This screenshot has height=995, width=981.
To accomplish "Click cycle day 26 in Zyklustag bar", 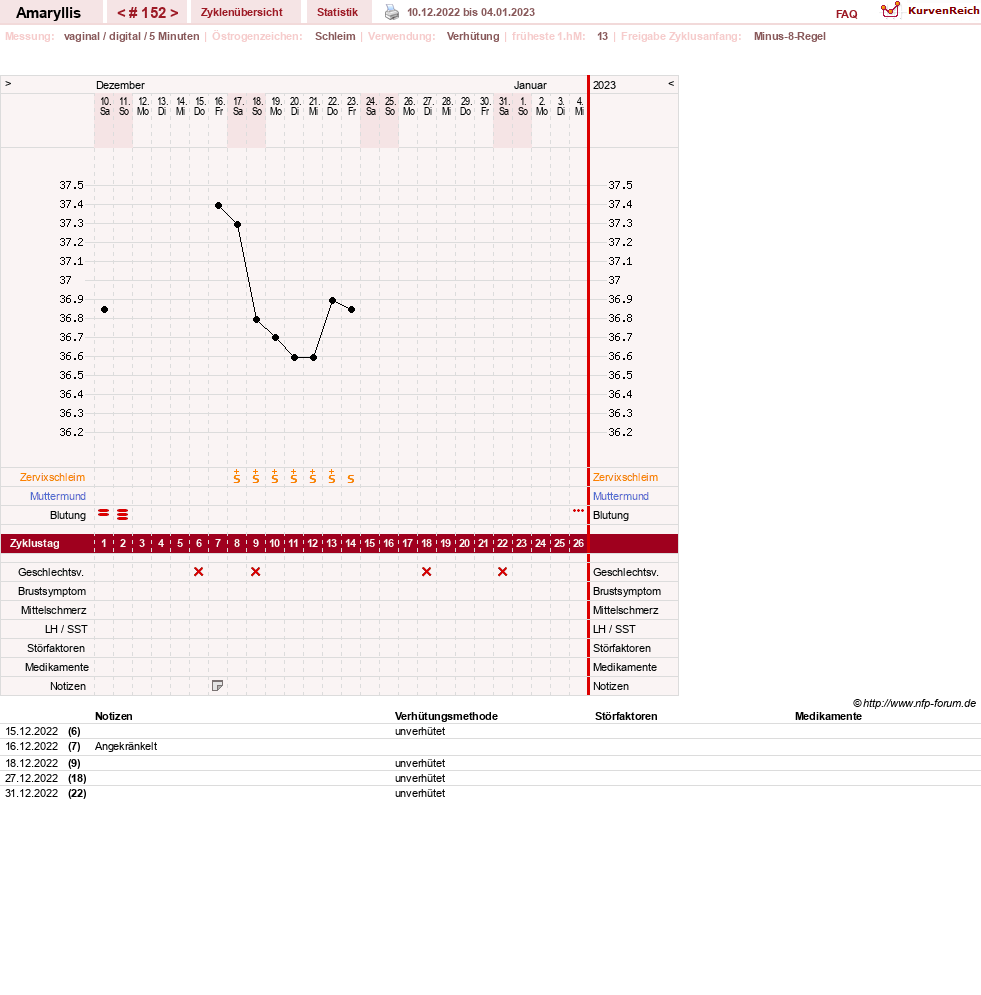I will click(578, 543).
